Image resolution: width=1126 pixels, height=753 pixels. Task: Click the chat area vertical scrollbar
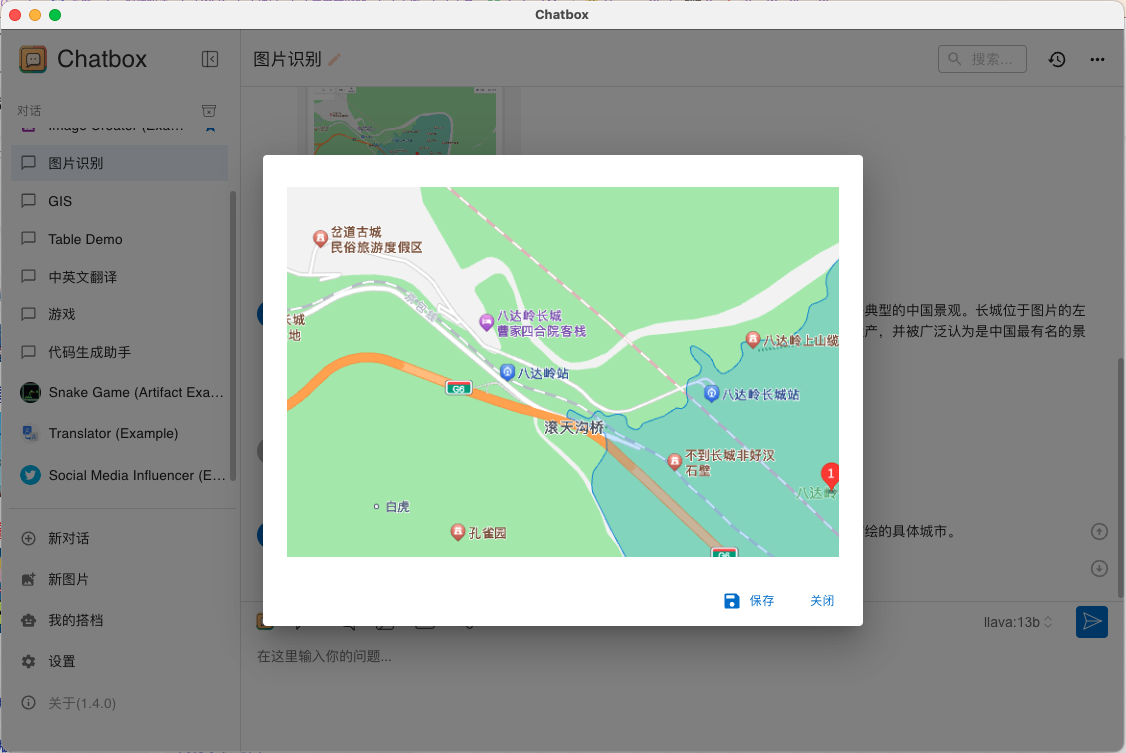[x=1120, y=477]
